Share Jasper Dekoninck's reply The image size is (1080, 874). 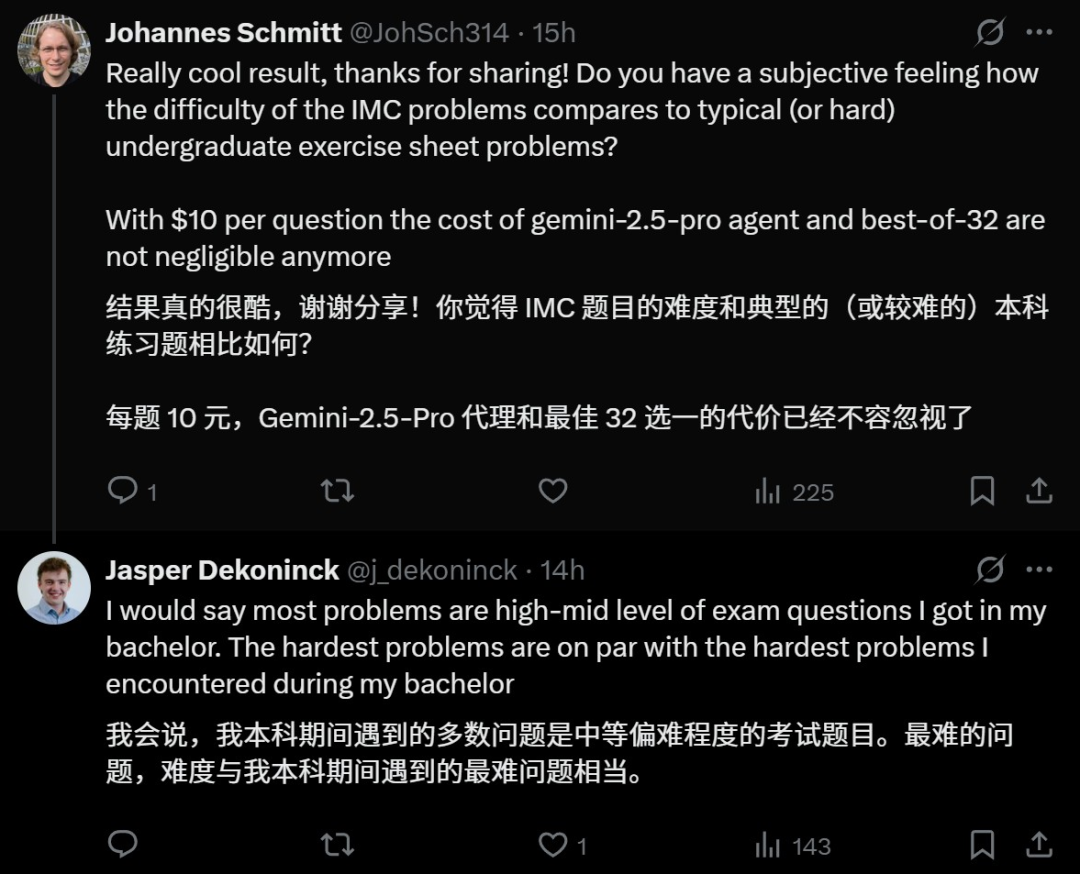1039,845
